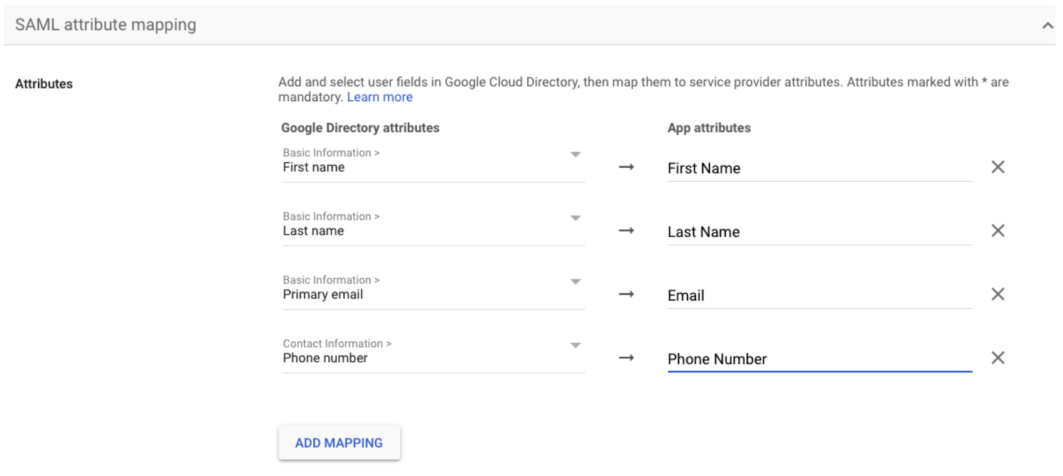Click the First Name app attribute field
Screen dimensions: 1063x476
[x=818, y=168]
